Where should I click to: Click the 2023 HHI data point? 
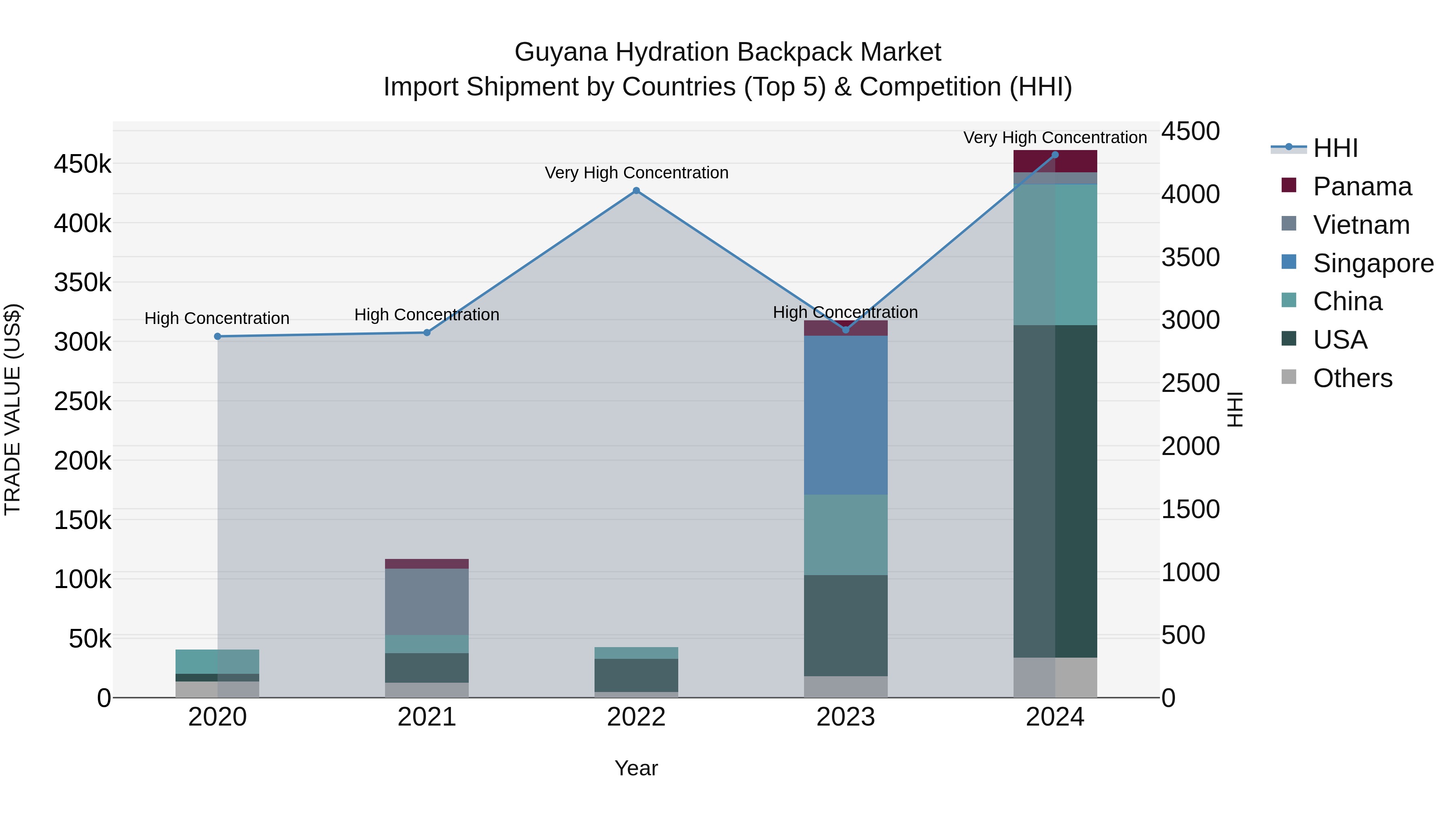point(846,330)
